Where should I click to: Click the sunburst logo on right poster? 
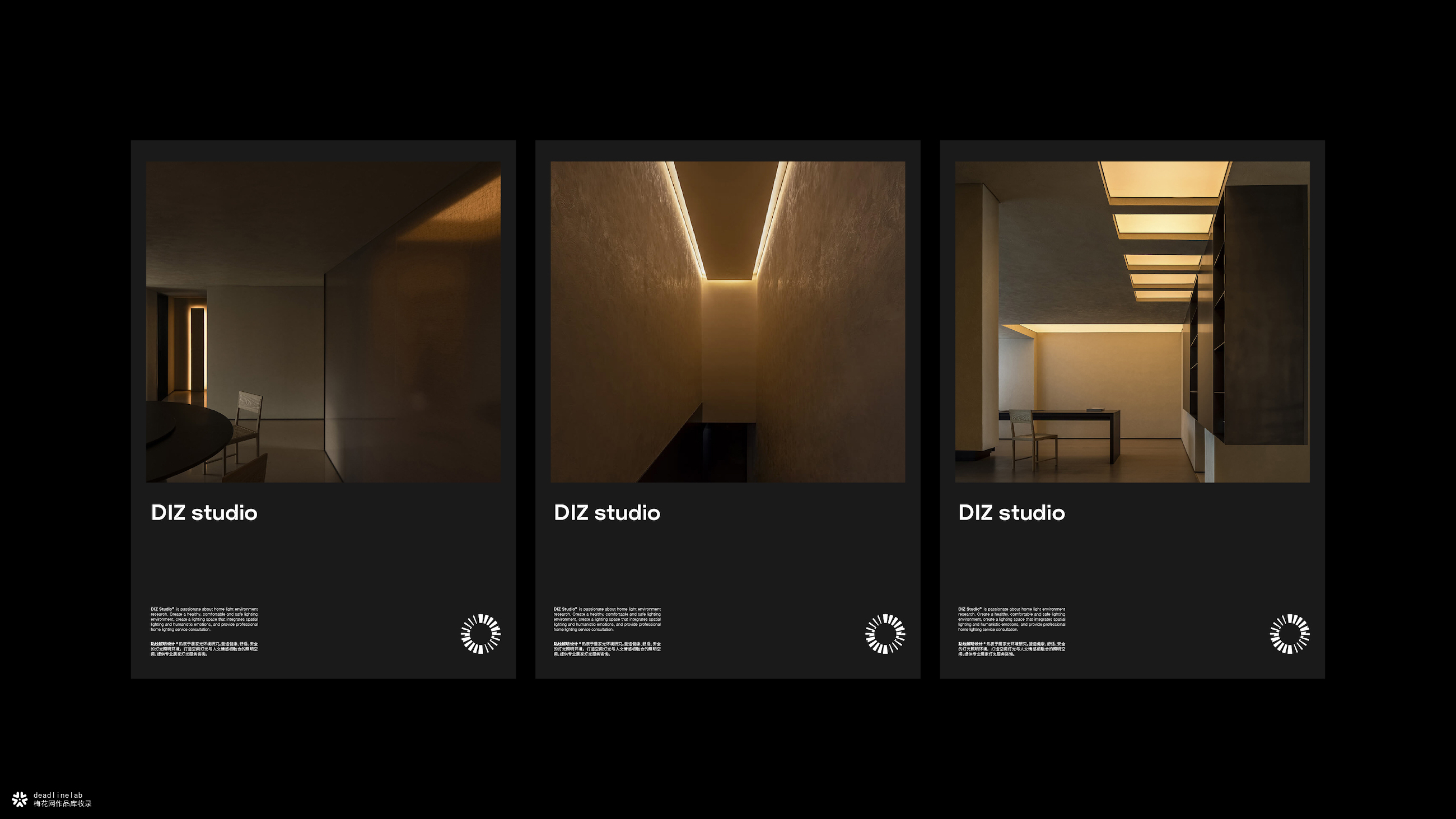point(1289,634)
